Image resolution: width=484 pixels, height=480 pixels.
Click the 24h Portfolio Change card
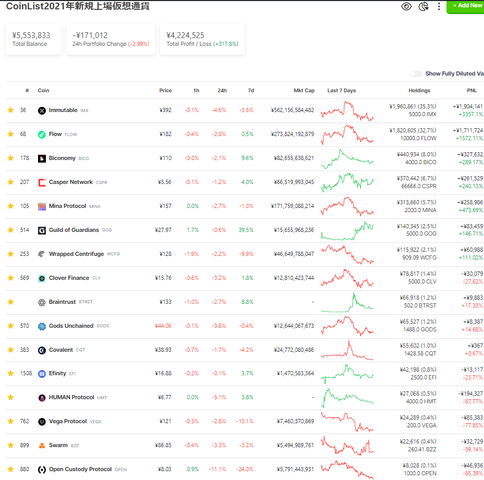111,39
